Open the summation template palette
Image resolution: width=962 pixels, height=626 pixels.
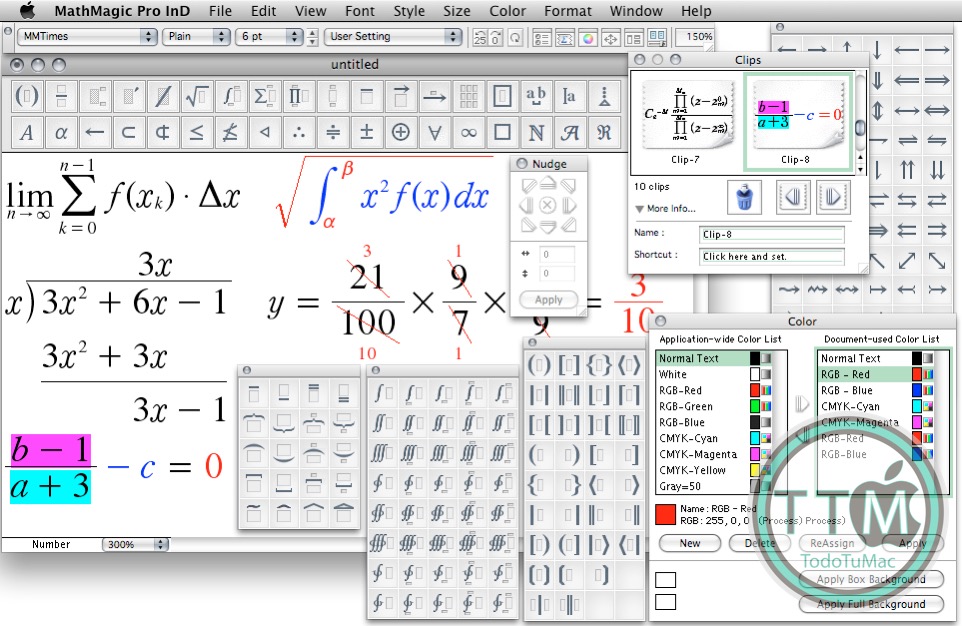coord(265,96)
